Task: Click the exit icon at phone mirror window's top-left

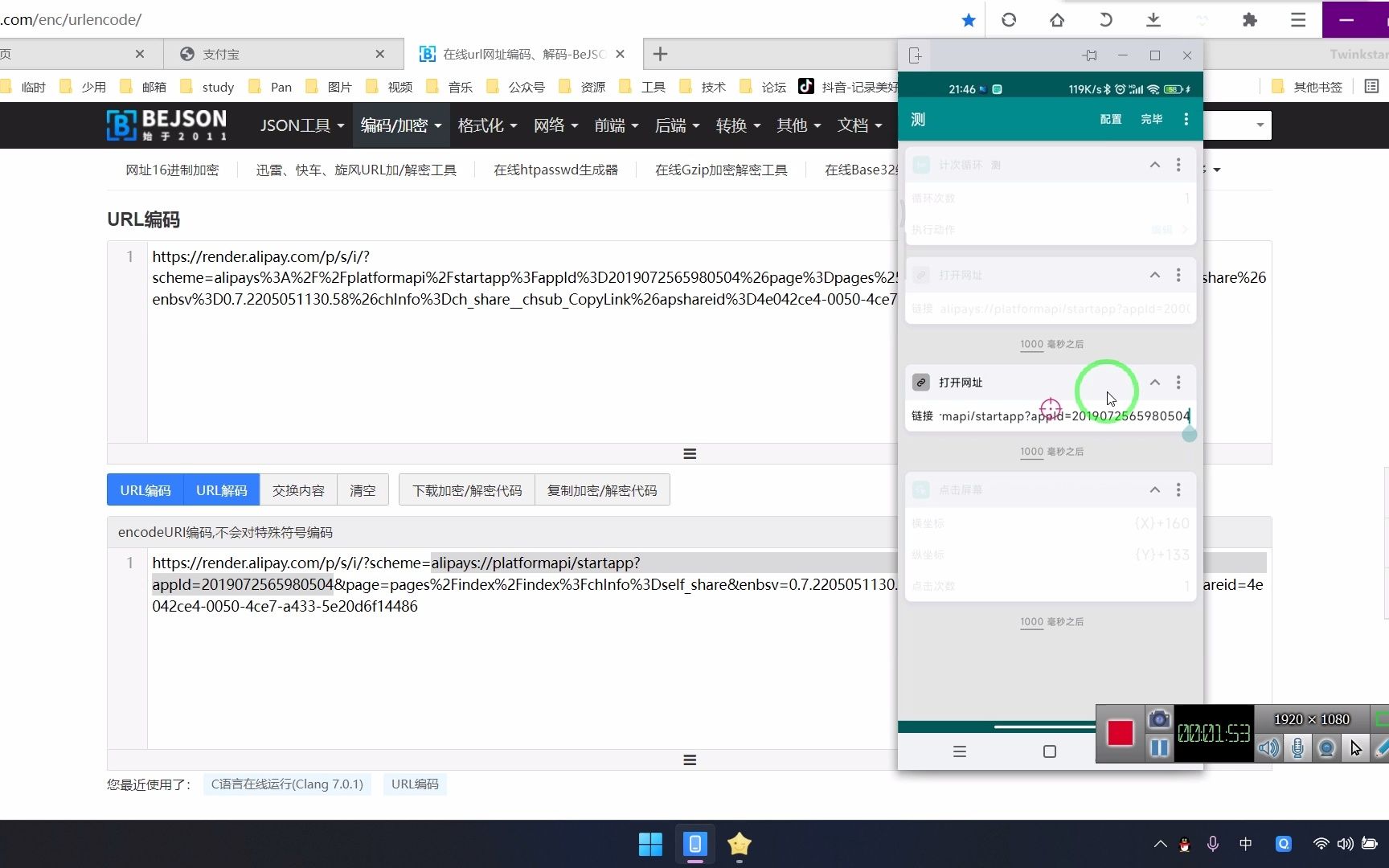Action: (x=916, y=55)
